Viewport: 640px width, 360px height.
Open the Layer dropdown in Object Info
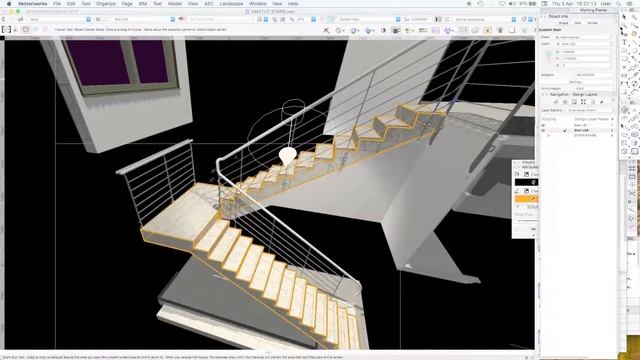584,44
